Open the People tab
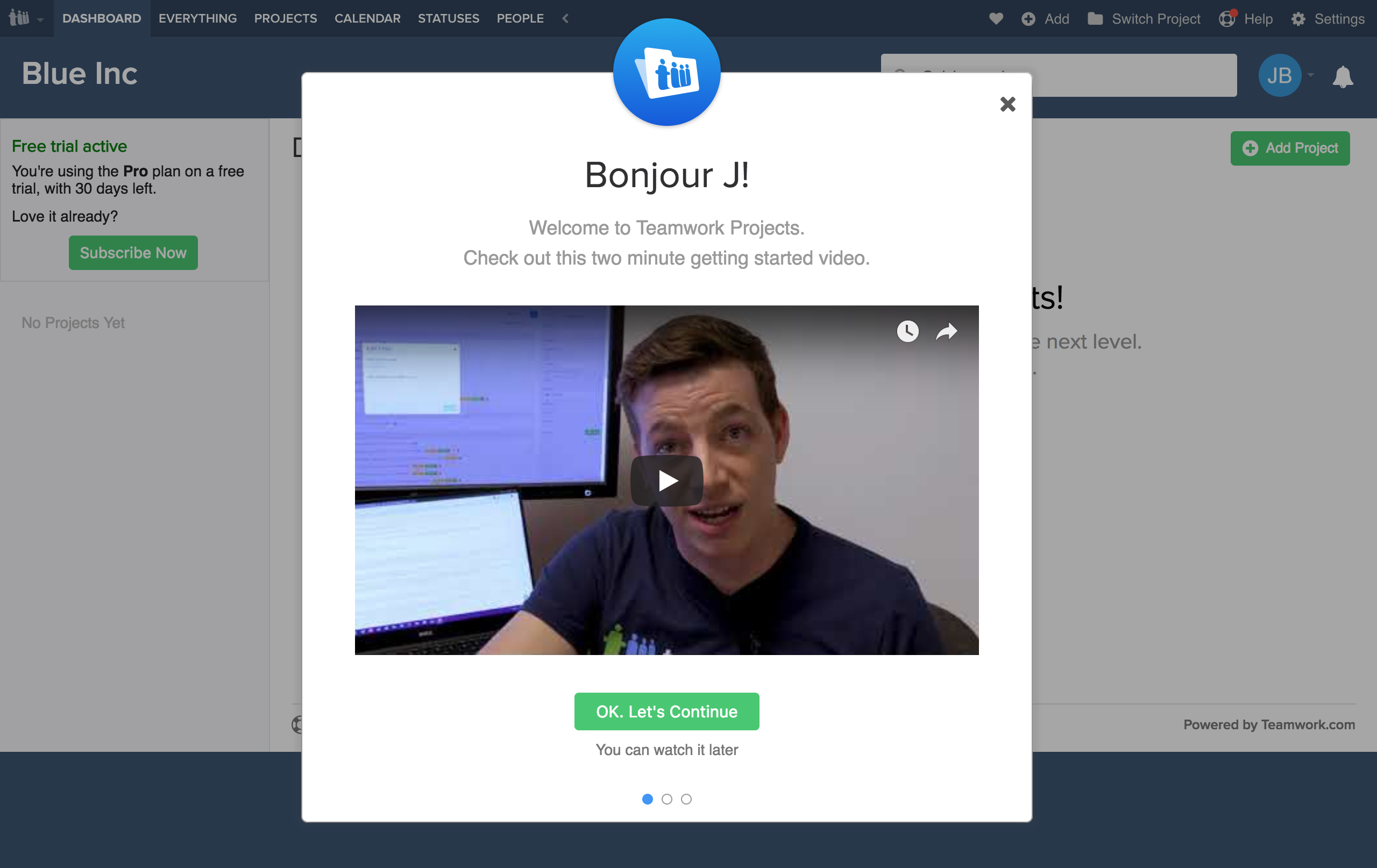Viewport: 1377px width, 868px height. pos(520,18)
